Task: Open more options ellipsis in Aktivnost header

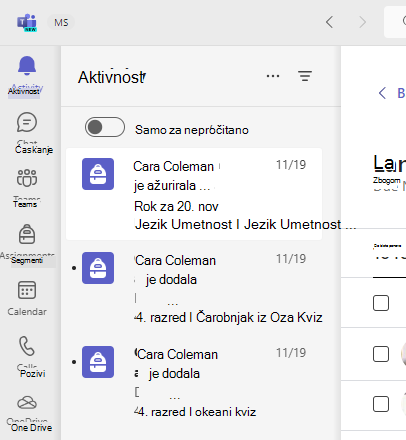Action: click(x=273, y=76)
